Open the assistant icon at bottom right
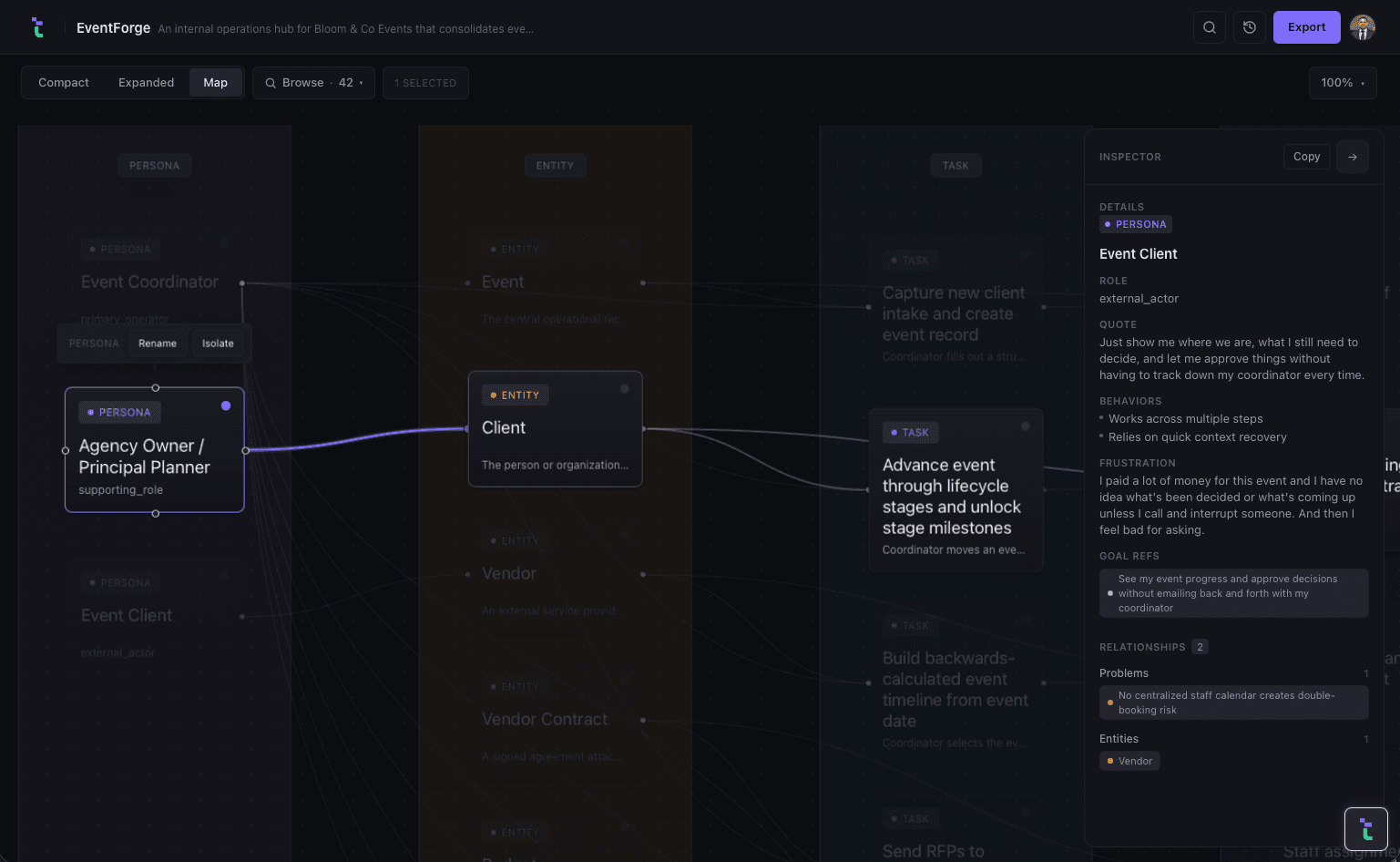Viewport: 1400px width, 862px height. point(1366,829)
